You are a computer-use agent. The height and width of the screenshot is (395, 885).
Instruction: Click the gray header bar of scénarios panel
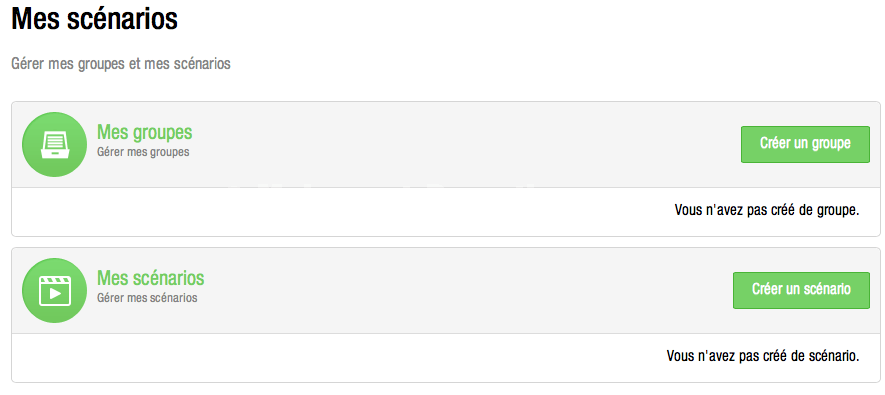(446, 291)
